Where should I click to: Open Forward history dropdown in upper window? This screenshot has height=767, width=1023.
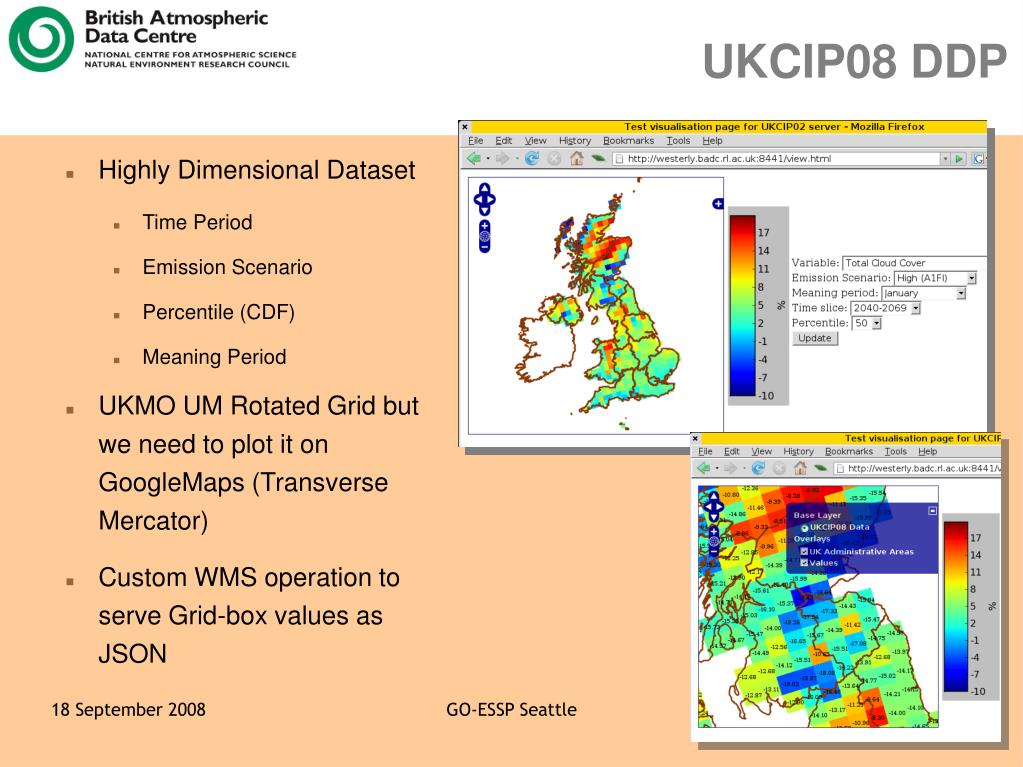coord(517,158)
